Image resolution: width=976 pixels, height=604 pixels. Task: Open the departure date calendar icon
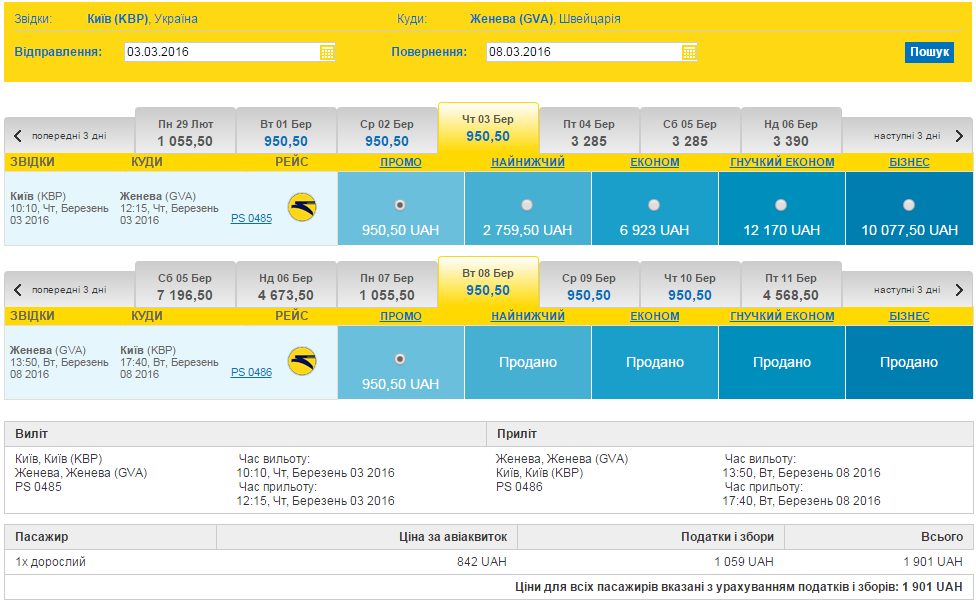pos(327,52)
